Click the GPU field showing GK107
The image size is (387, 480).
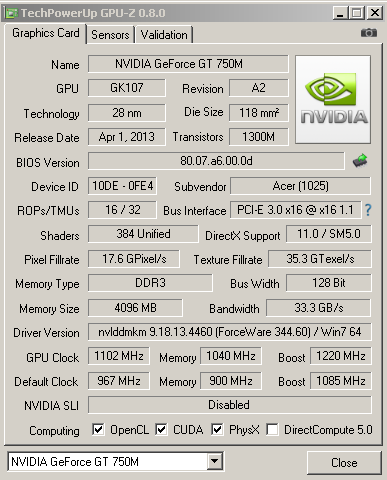tap(127, 88)
